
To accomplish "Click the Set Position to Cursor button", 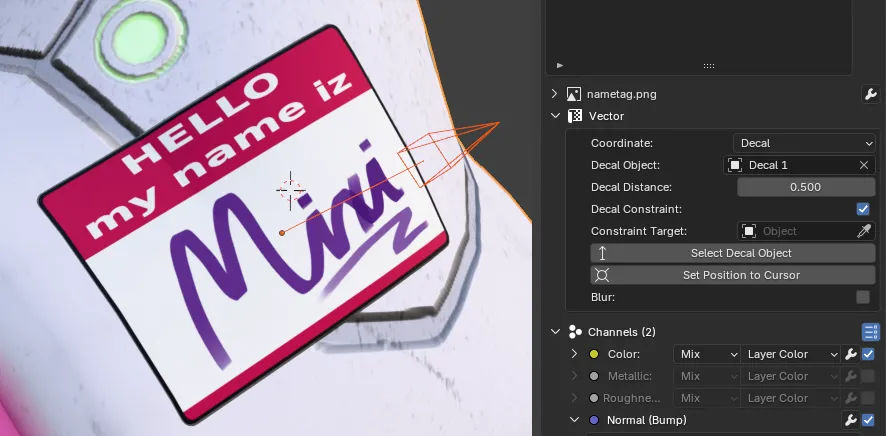I will click(733, 275).
